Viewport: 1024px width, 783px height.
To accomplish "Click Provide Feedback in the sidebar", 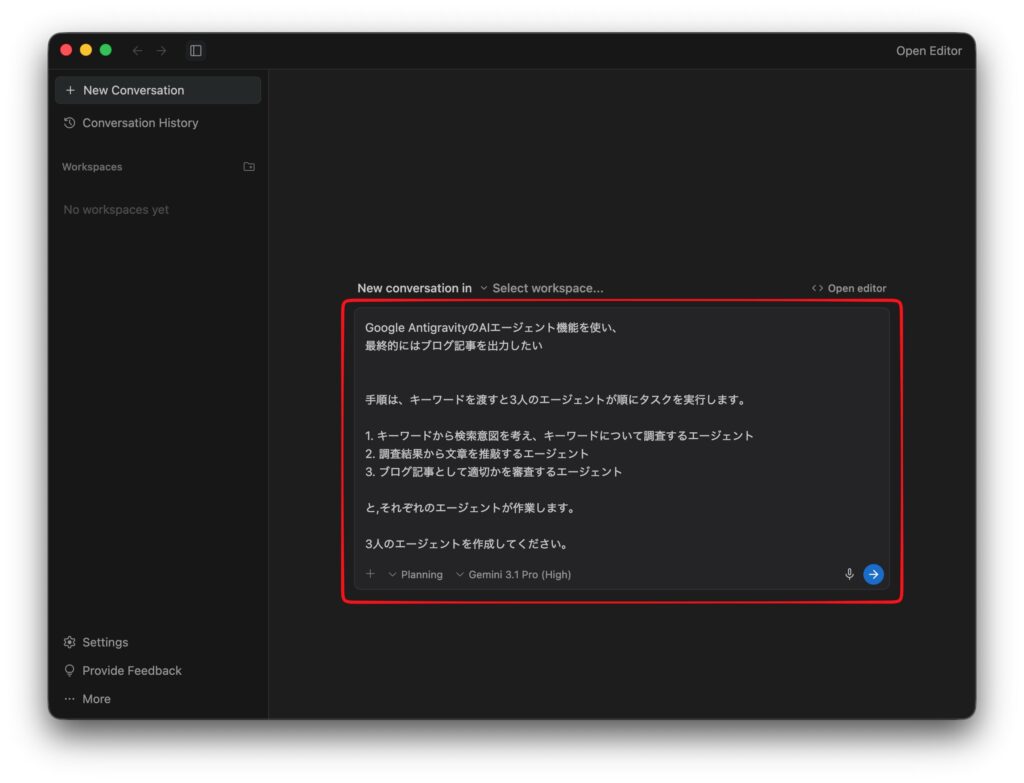I will [x=131, y=671].
